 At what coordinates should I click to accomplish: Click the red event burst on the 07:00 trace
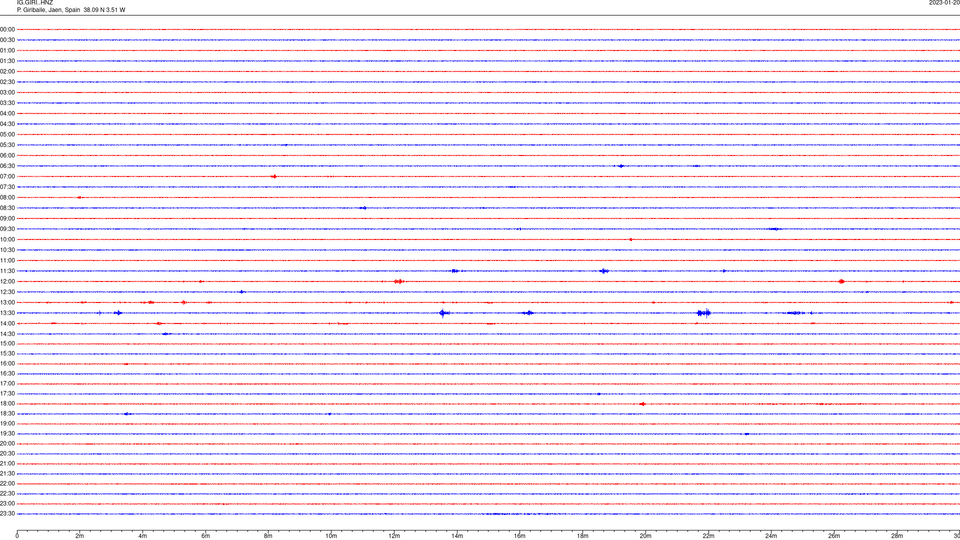[x=274, y=176]
